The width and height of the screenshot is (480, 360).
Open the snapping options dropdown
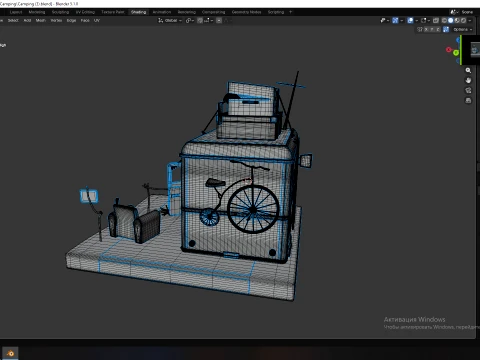(x=208, y=20)
